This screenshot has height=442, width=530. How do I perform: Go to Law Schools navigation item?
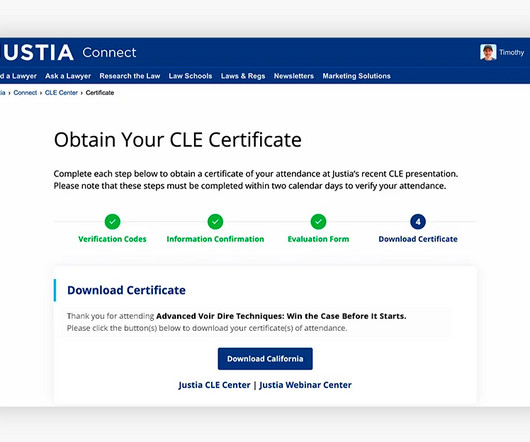click(190, 76)
